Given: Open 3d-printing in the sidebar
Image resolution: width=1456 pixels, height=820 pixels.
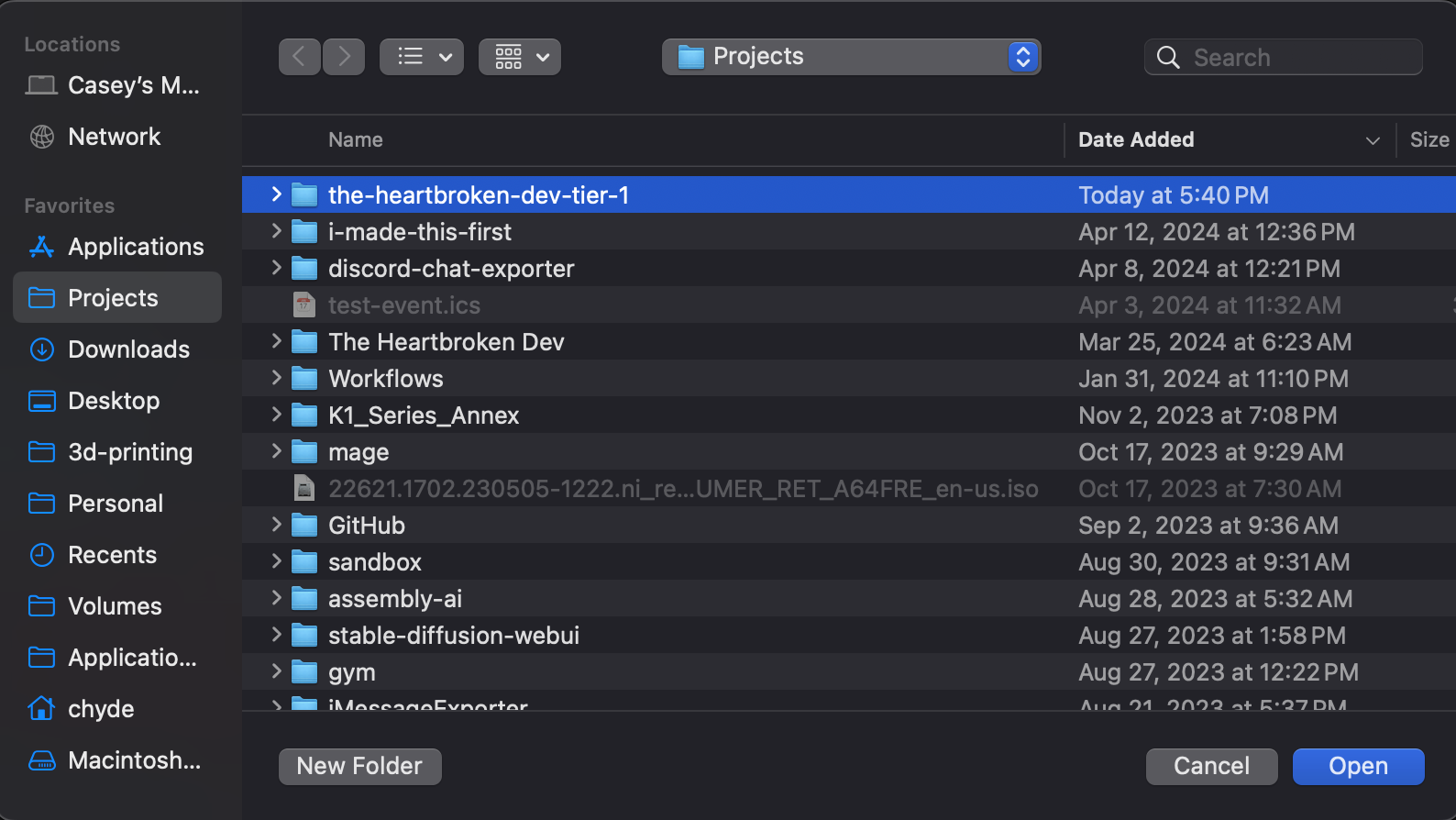Looking at the screenshot, I should (x=117, y=452).
